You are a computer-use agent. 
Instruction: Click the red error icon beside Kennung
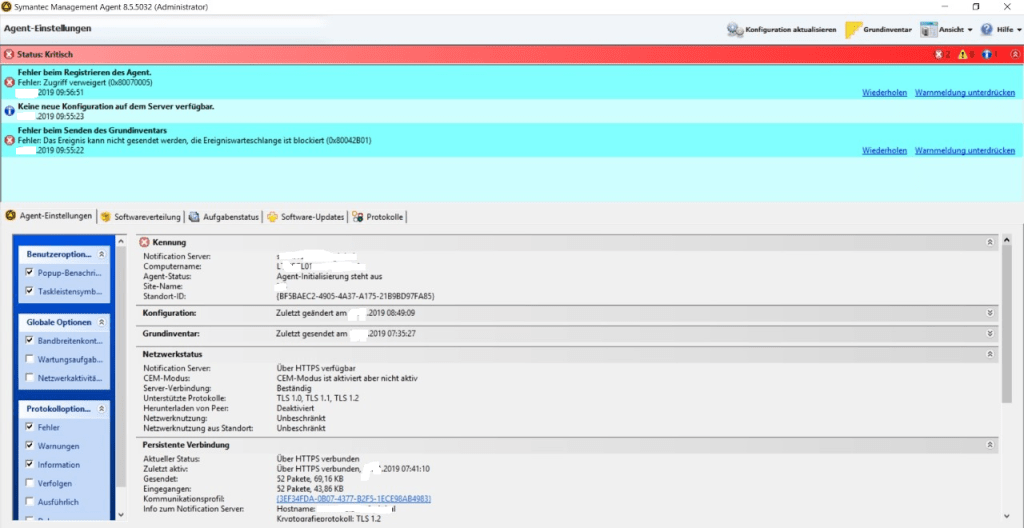pos(144,242)
